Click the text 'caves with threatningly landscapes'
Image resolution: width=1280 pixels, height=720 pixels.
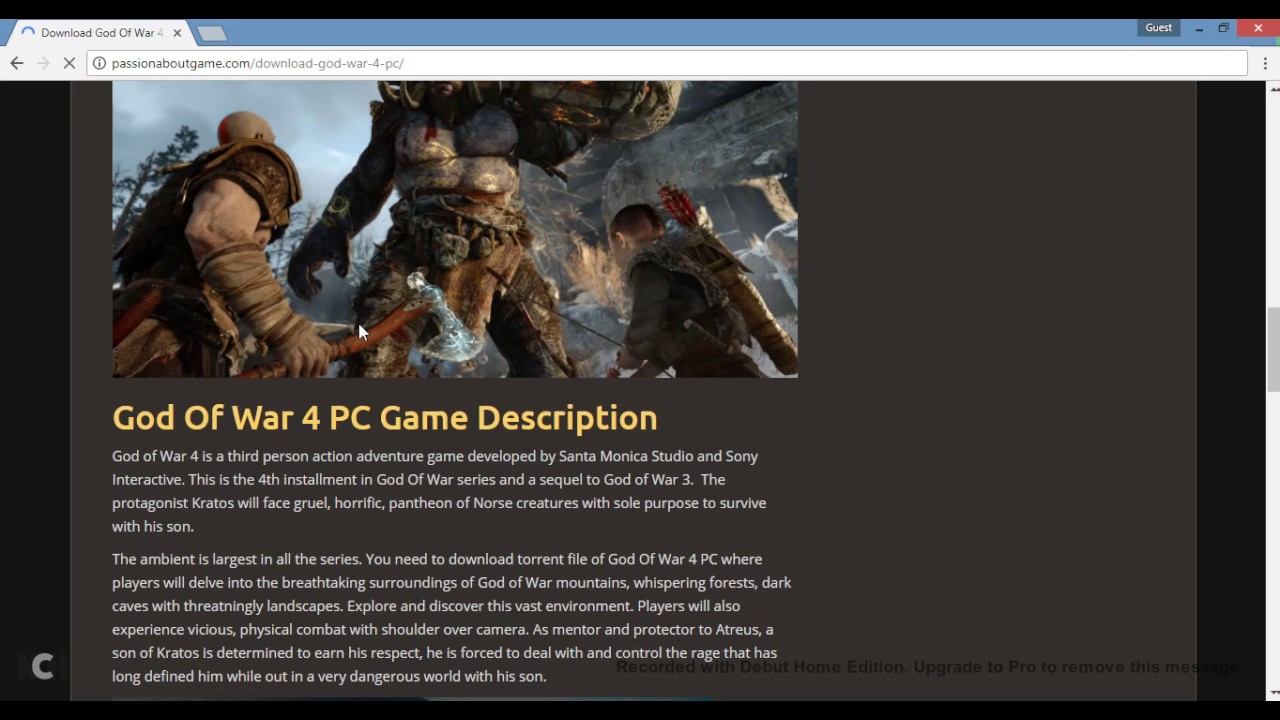pos(227,606)
